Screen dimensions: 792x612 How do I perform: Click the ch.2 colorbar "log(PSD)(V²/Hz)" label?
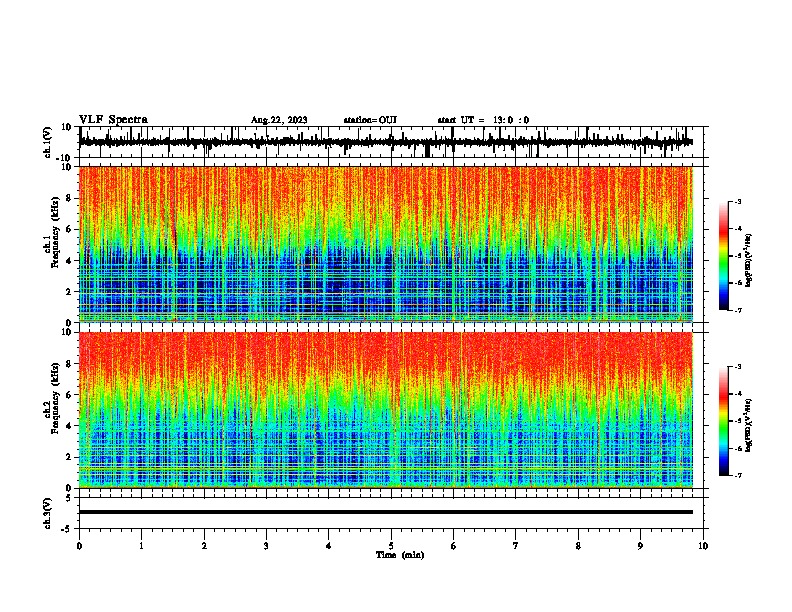pos(748,425)
